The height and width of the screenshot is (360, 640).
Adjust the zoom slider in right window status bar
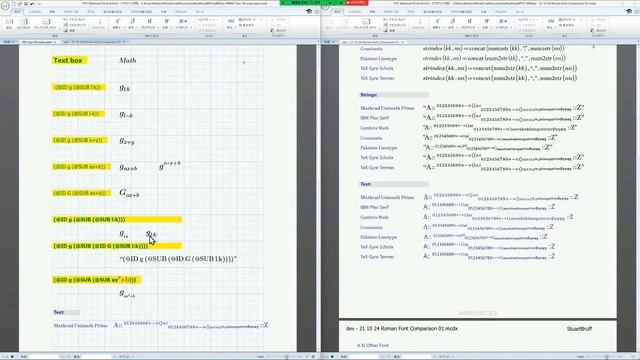607,357
